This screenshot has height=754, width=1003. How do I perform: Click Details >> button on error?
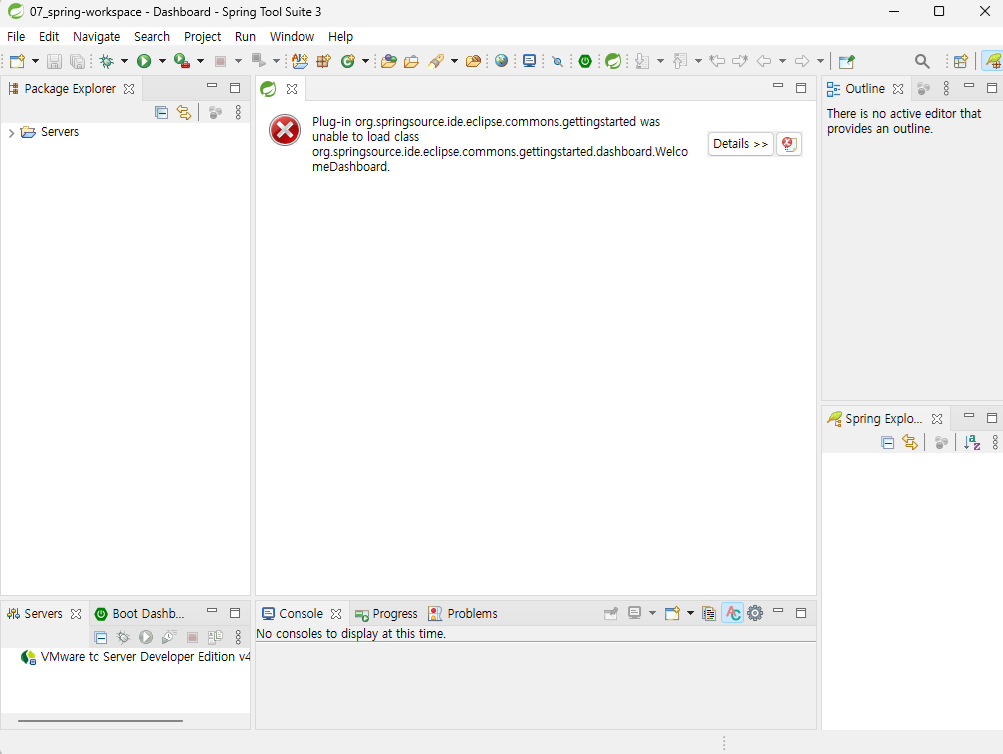pos(740,144)
